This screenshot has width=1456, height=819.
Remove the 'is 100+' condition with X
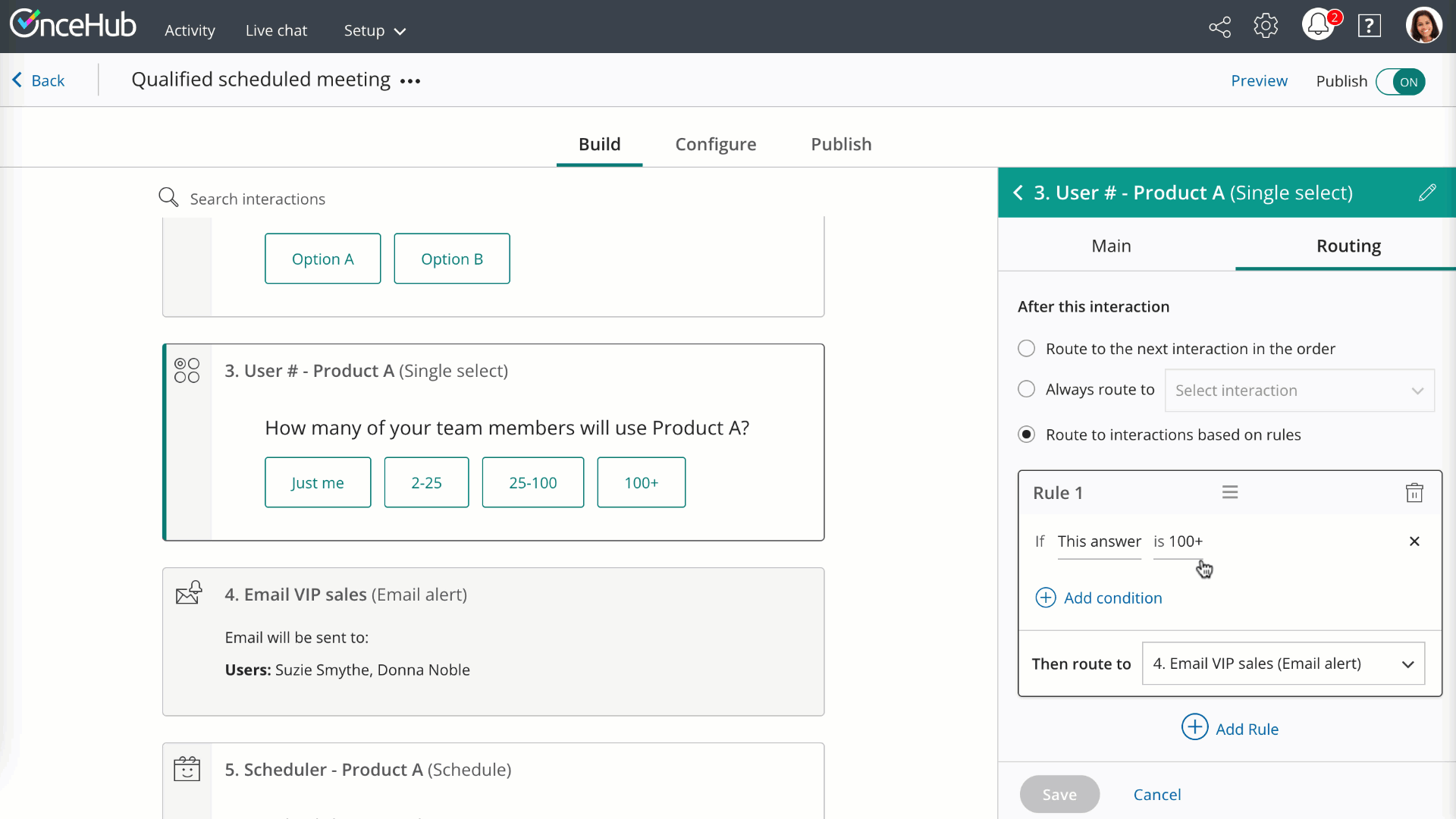click(1414, 541)
